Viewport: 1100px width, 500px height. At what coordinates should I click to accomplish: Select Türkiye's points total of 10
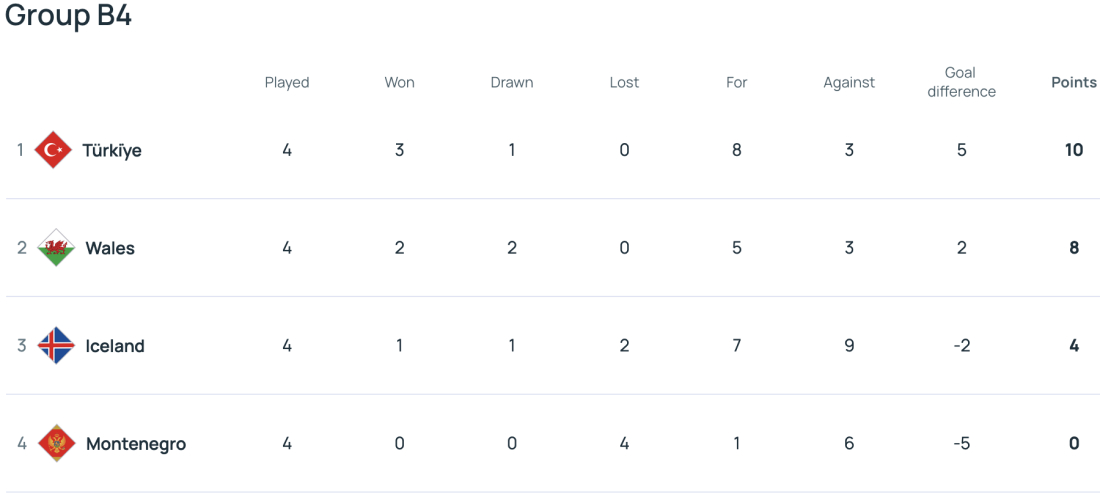coord(1074,150)
